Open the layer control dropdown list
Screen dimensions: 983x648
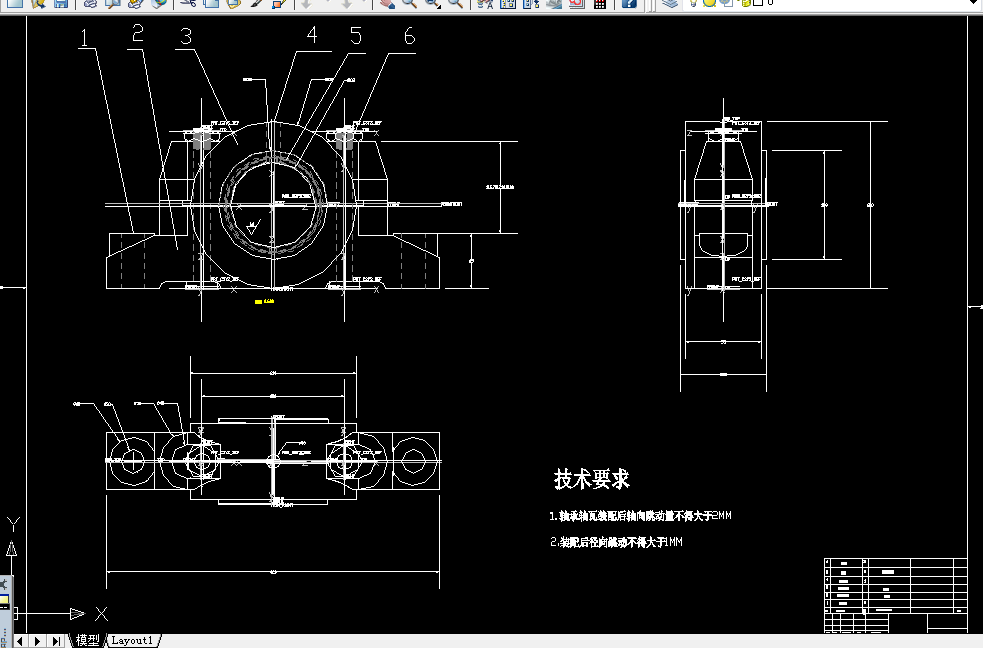(x=973, y=7)
